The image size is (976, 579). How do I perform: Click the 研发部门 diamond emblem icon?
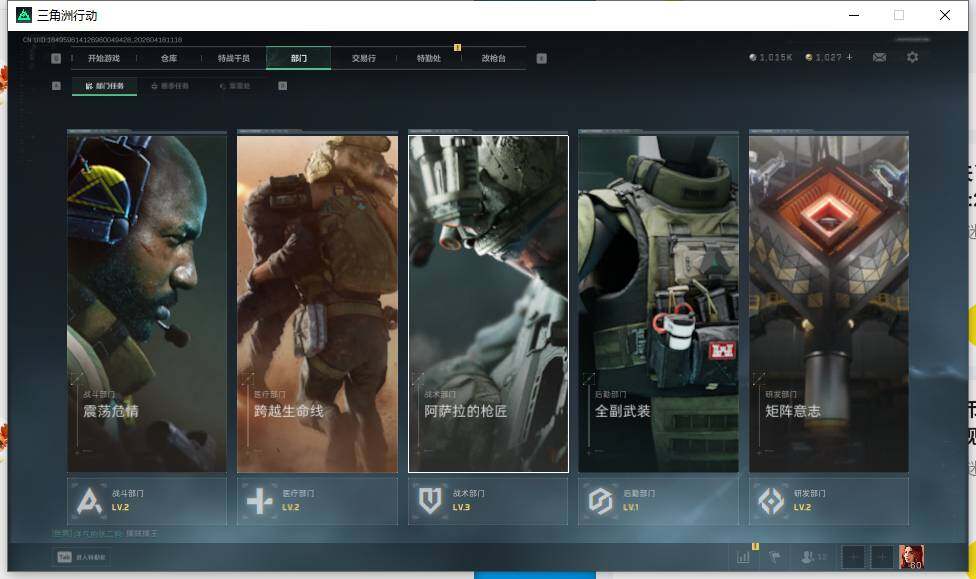pyautogui.click(x=771, y=501)
